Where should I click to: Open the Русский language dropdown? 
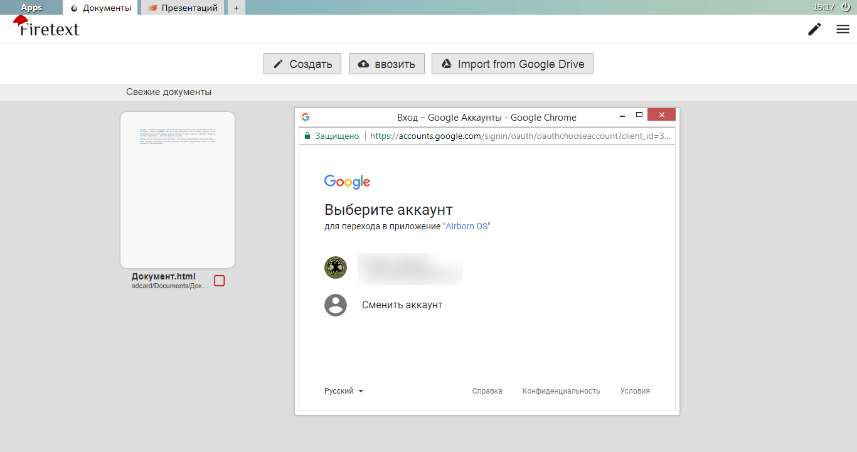tap(344, 391)
